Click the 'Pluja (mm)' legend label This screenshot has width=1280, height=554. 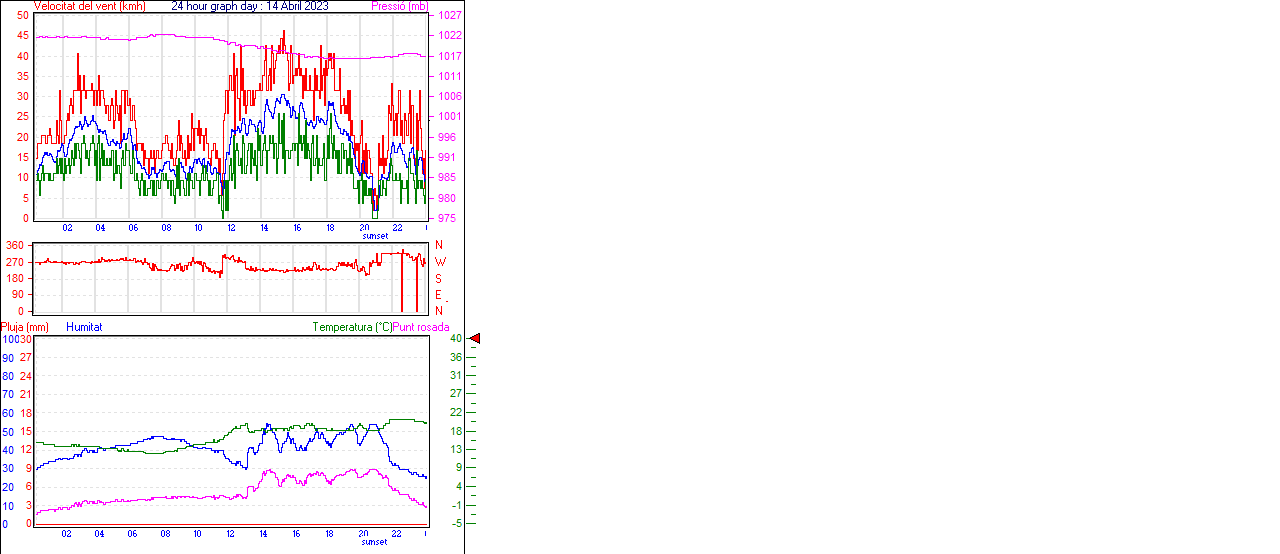click(x=25, y=327)
